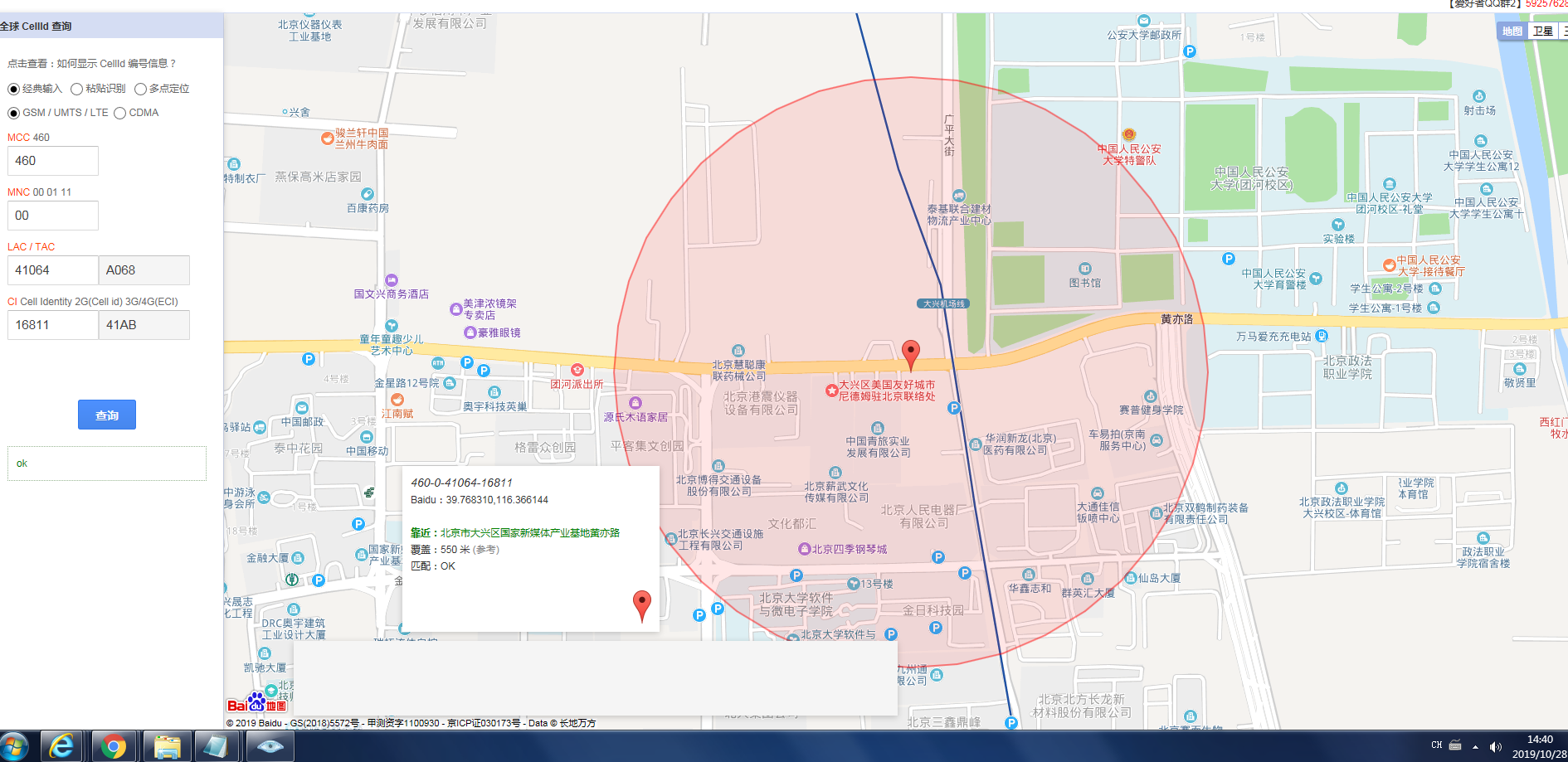Select the 粘贴识别 radio option

pyautogui.click(x=76, y=89)
